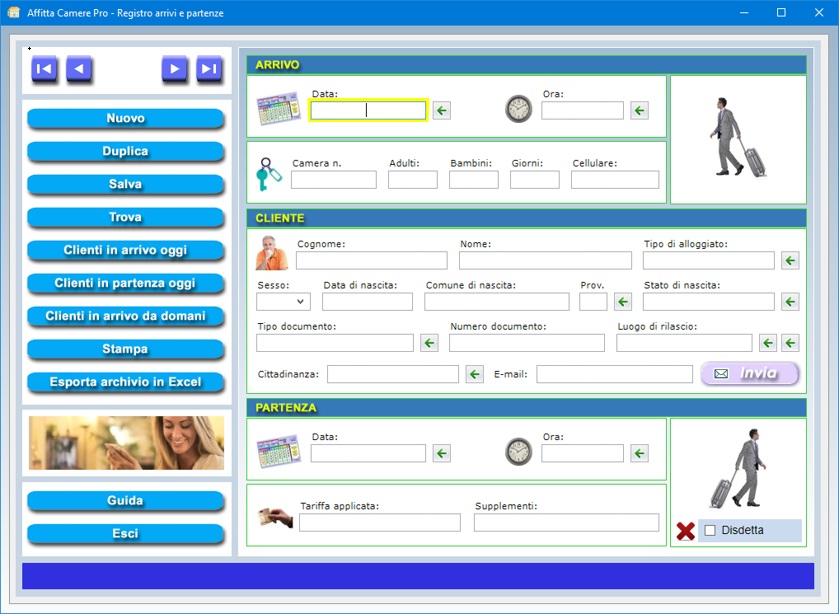The image size is (839, 614).
Task: Click the arrival Ora input field
Action: (x=582, y=111)
